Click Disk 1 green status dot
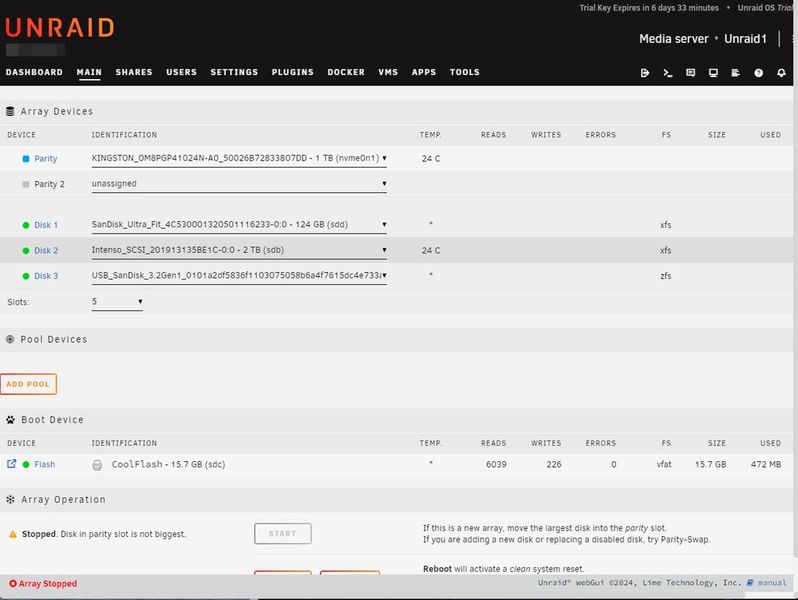 26,225
